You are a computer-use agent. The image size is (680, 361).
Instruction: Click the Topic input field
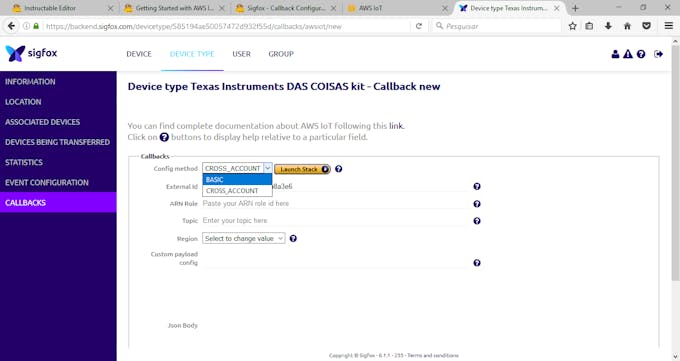tap(335, 221)
